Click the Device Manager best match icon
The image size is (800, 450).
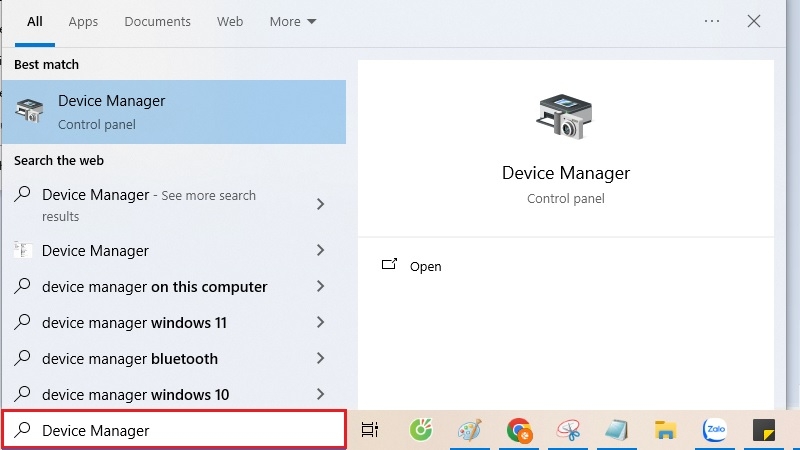[29, 111]
